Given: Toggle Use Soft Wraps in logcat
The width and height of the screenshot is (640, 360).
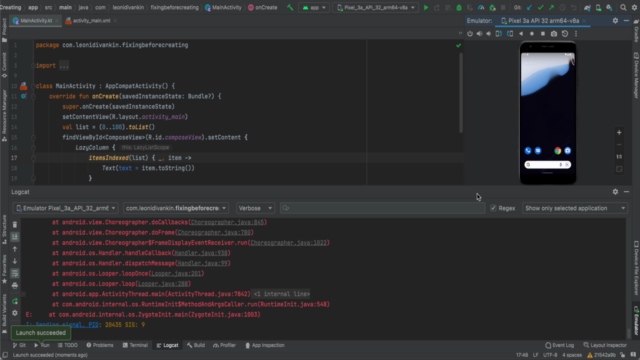Looking at the screenshot, I should point(15,273).
